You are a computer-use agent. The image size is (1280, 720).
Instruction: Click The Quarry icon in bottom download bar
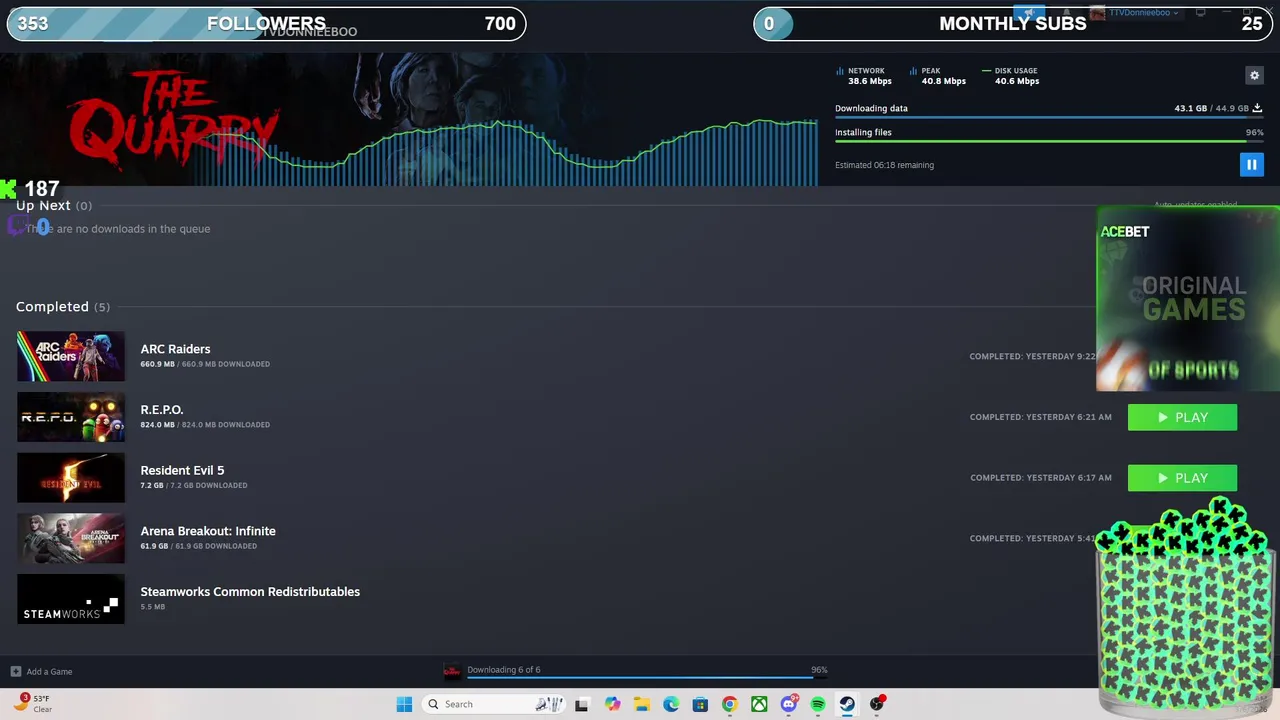click(452, 670)
